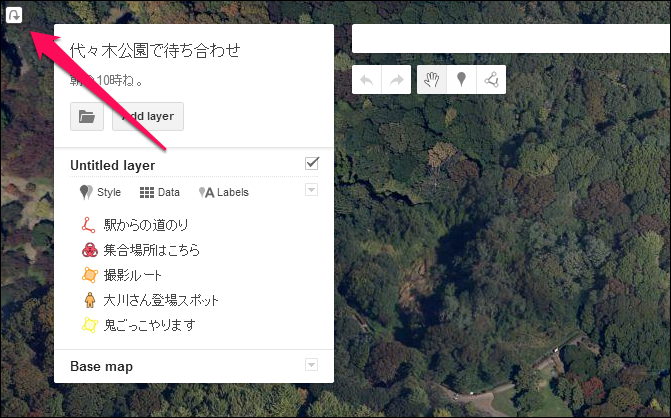Click the red biohazard icon beside 集合場所はこちら
671x418 pixels.
(x=89, y=250)
